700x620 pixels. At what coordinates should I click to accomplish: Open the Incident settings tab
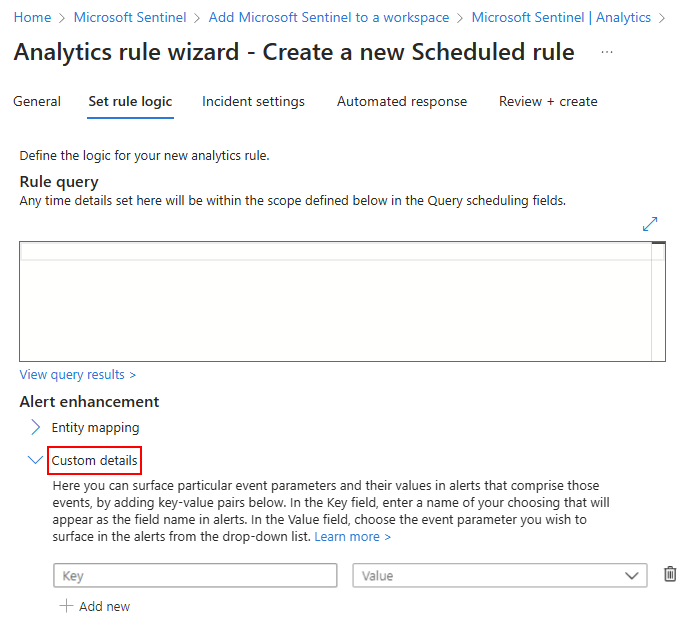[x=253, y=101]
